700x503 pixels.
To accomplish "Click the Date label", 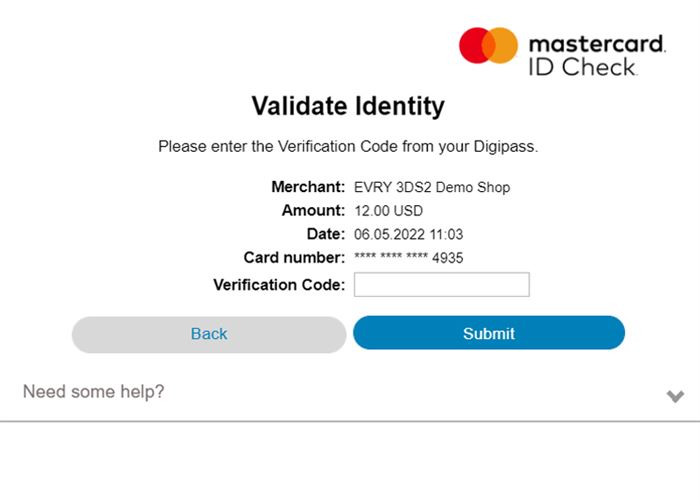I will tap(326, 234).
